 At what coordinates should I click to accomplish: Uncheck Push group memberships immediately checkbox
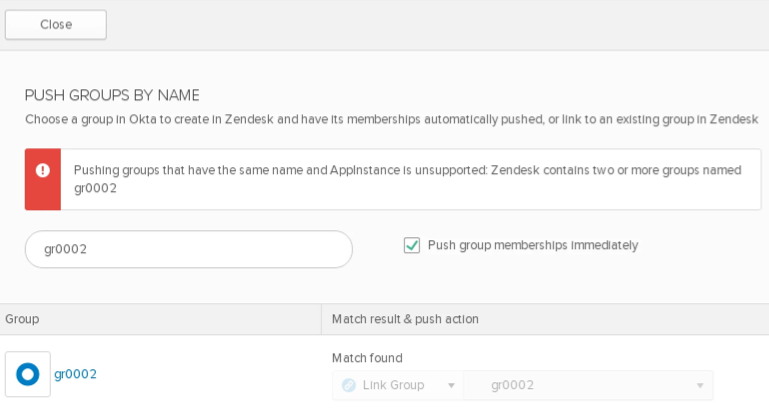tap(412, 245)
